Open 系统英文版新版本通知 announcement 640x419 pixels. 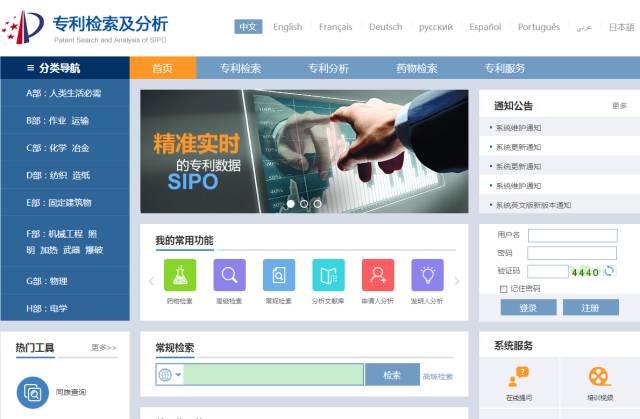533,205
